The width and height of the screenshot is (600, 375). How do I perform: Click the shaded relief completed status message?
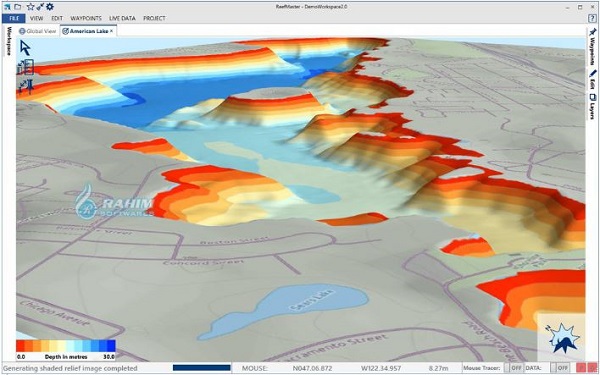[70, 368]
